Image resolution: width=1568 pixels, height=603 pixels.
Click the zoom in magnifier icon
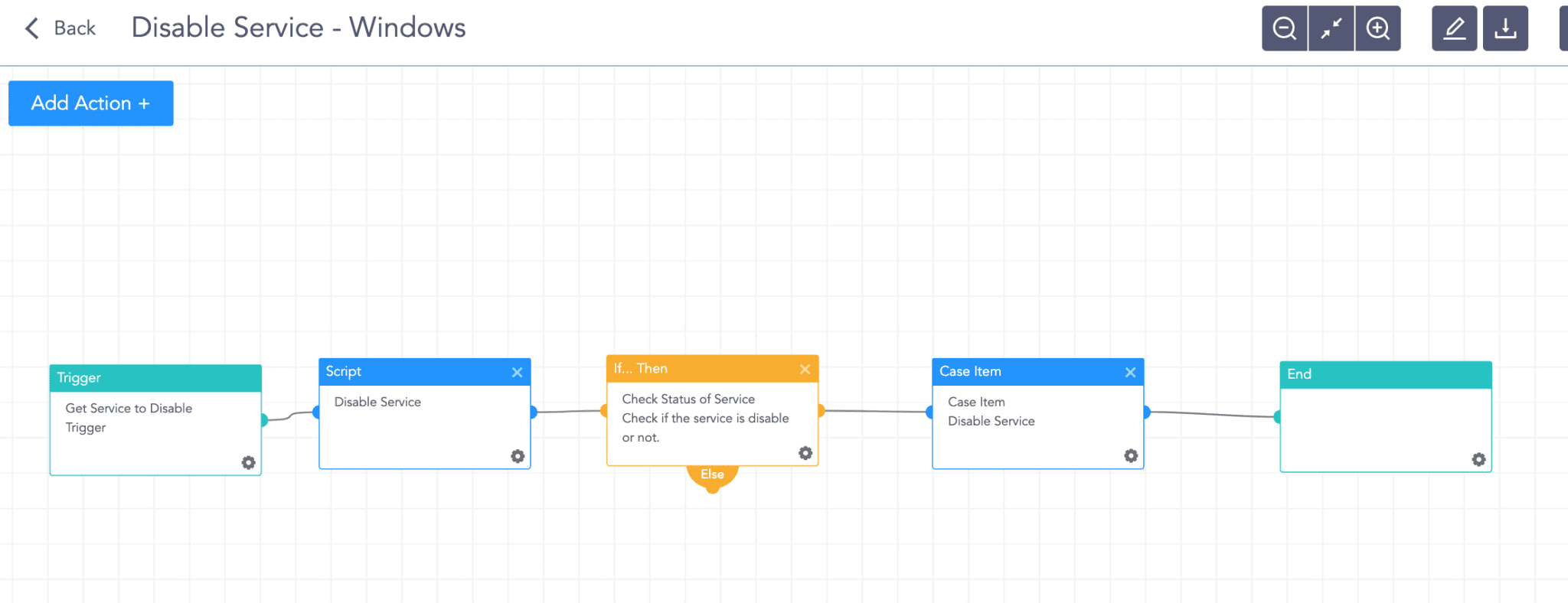(1378, 28)
